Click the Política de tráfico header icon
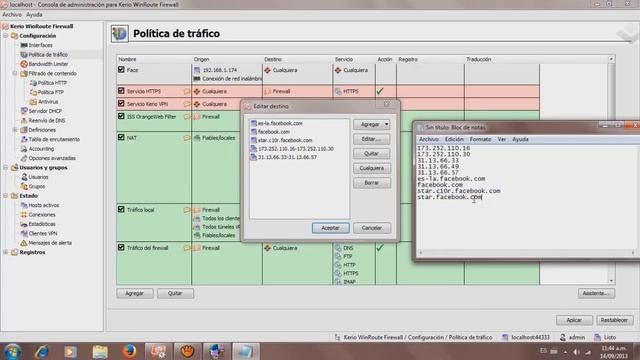Viewport: 640px width, 360px height. pyautogui.click(x=120, y=33)
